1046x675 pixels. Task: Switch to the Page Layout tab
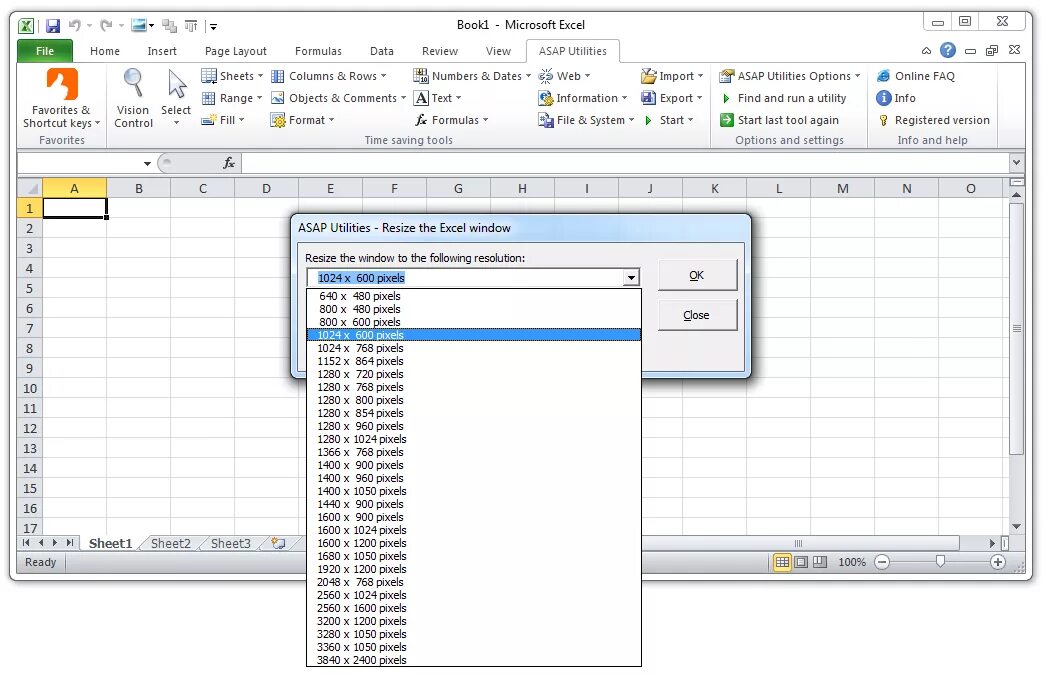click(x=235, y=51)
